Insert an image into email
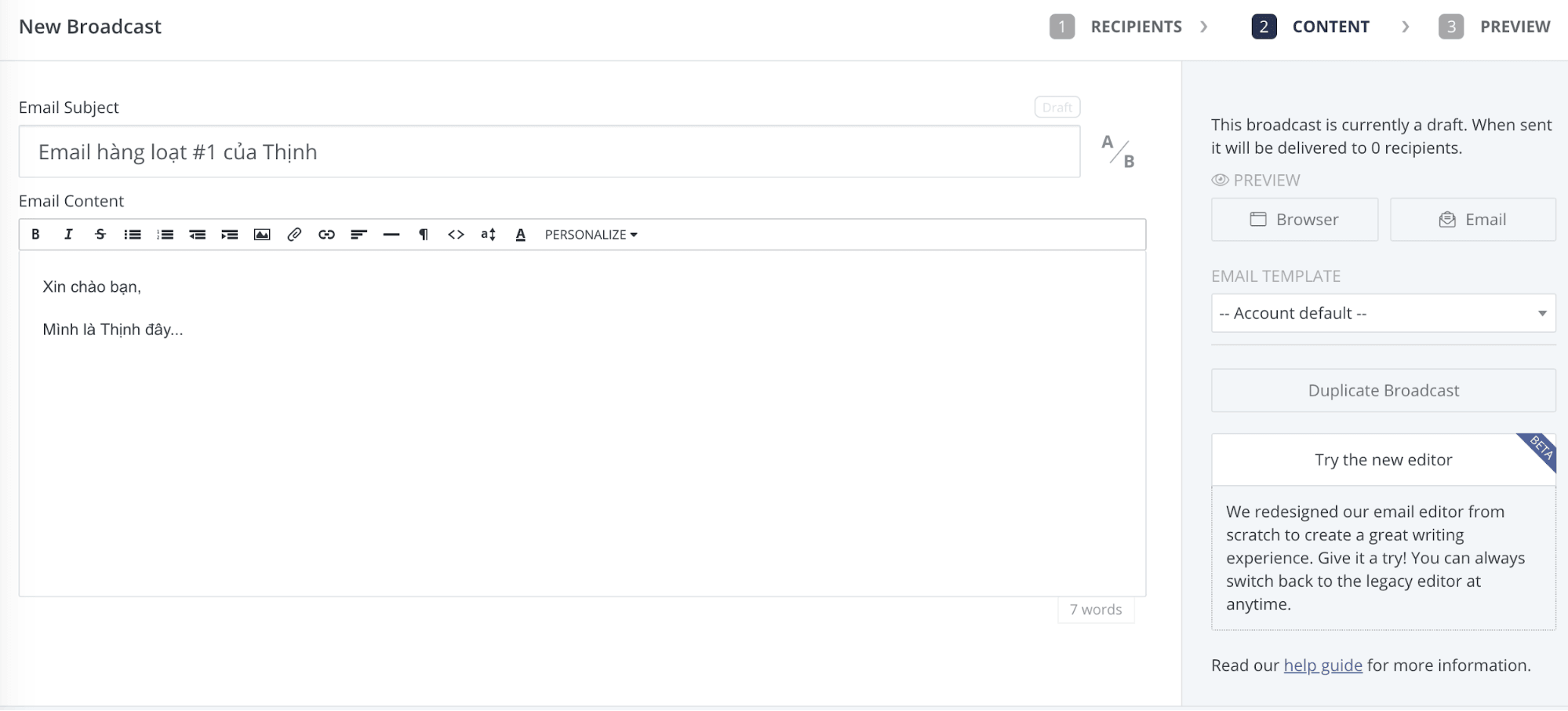 pos(262,235)
